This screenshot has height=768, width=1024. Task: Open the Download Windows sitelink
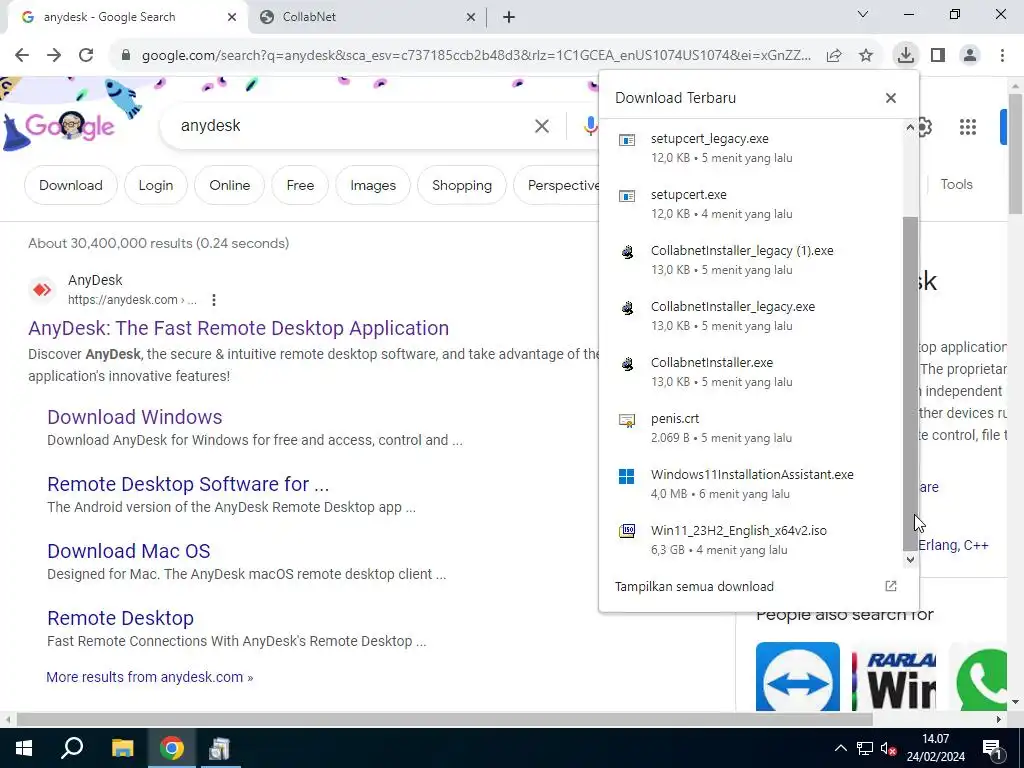135,417
